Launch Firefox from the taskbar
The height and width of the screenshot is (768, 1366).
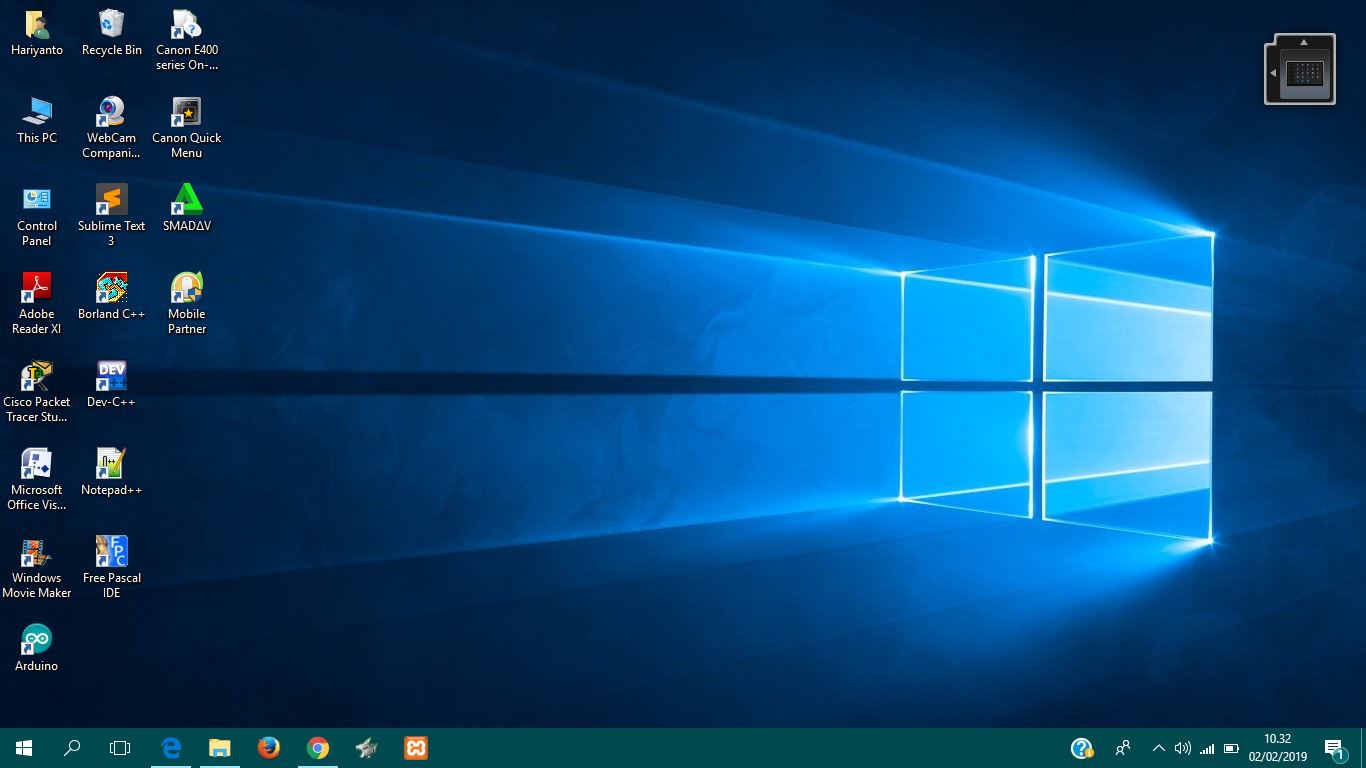[269, 748]
